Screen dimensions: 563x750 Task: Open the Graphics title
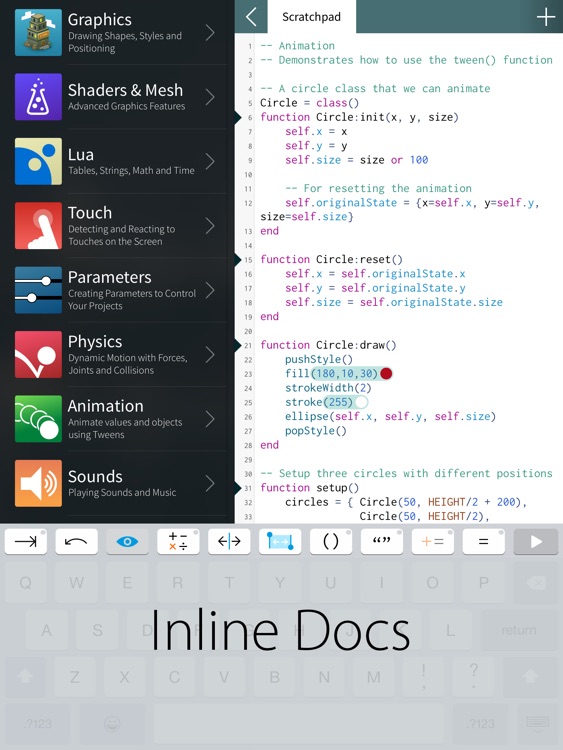click(x=99, y=20)
